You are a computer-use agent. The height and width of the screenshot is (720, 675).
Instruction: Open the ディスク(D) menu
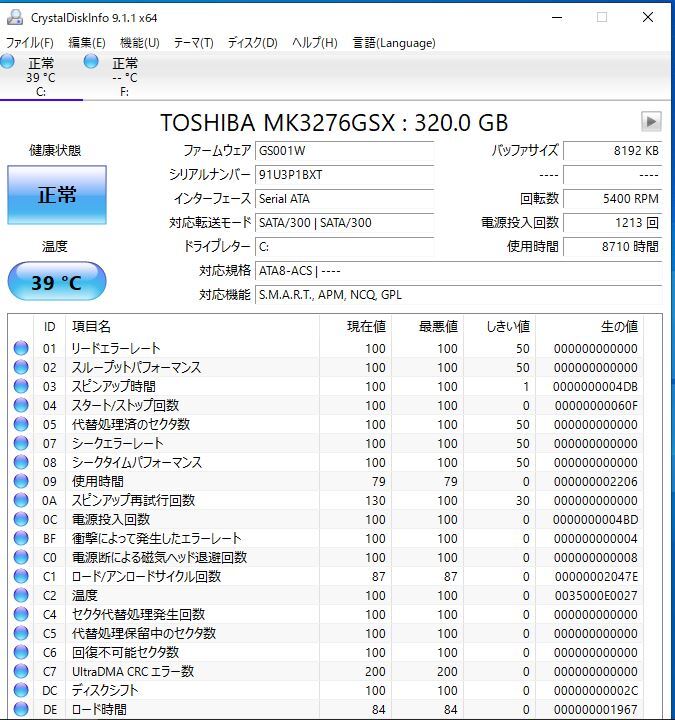tap(253, 43)
